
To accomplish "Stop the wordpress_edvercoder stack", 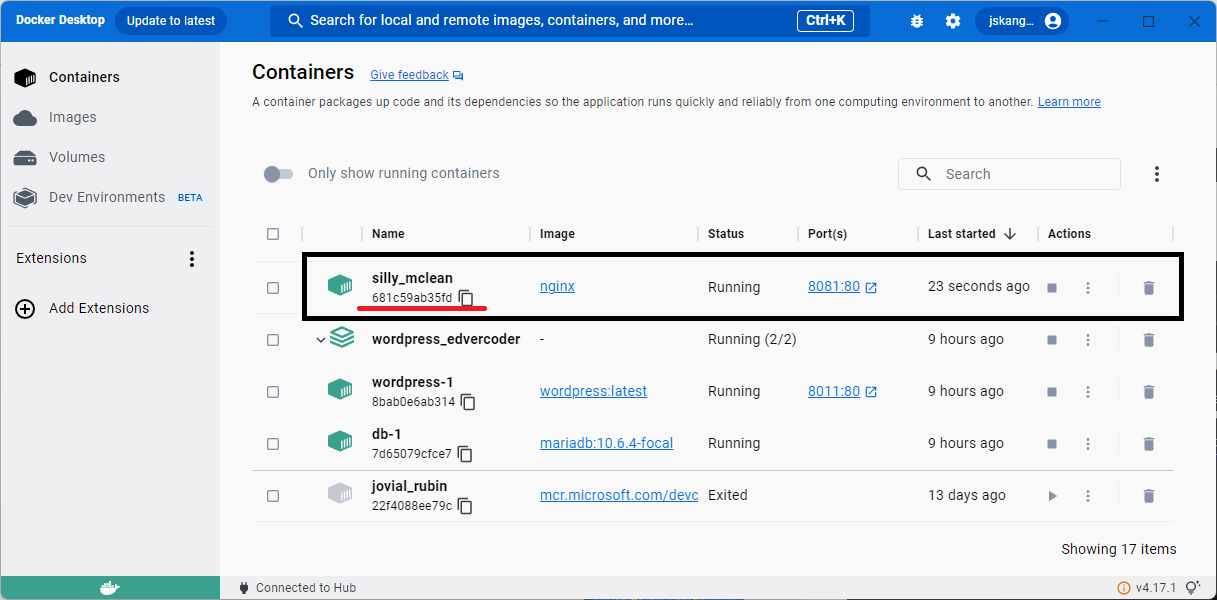I will tap(1052, 340).
